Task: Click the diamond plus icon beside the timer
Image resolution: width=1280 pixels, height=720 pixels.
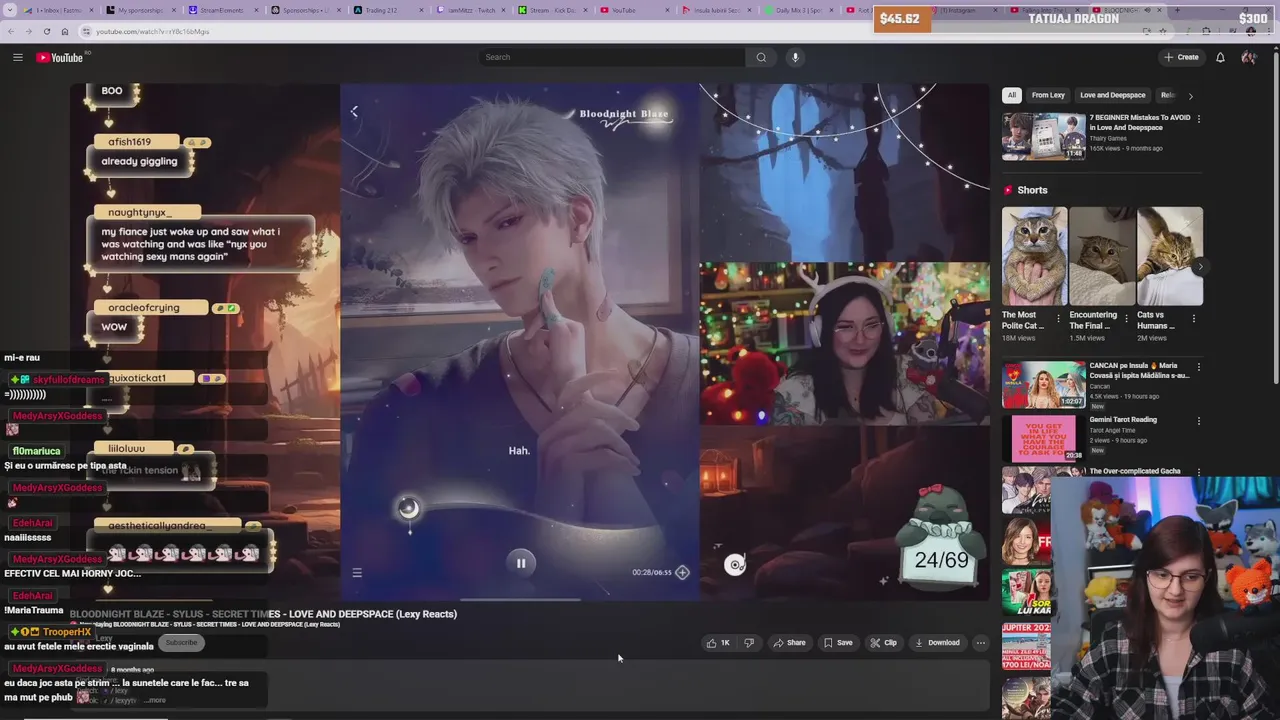Action: tap(682, 572)
